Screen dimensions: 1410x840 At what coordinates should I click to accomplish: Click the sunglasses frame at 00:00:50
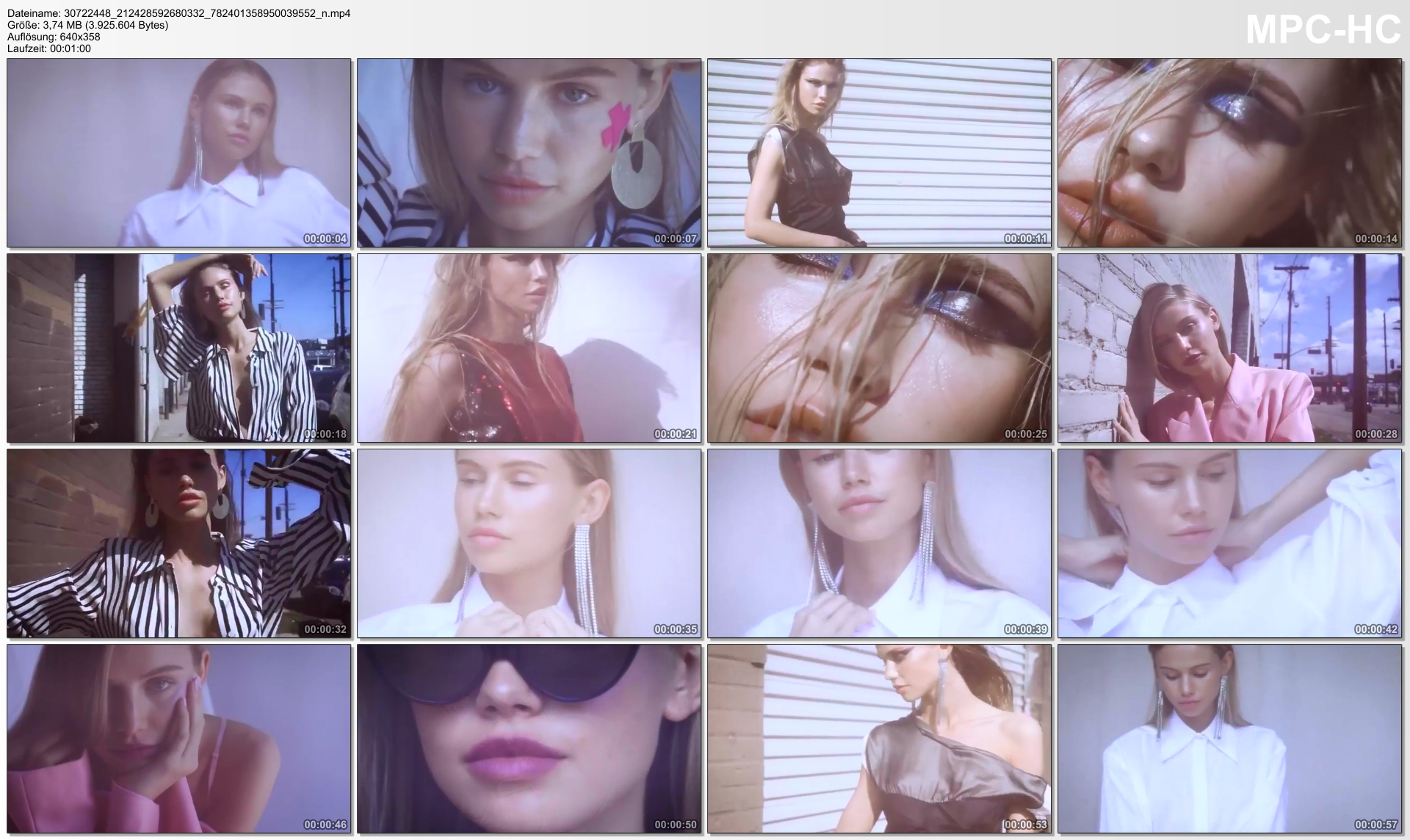coord(529,739)
